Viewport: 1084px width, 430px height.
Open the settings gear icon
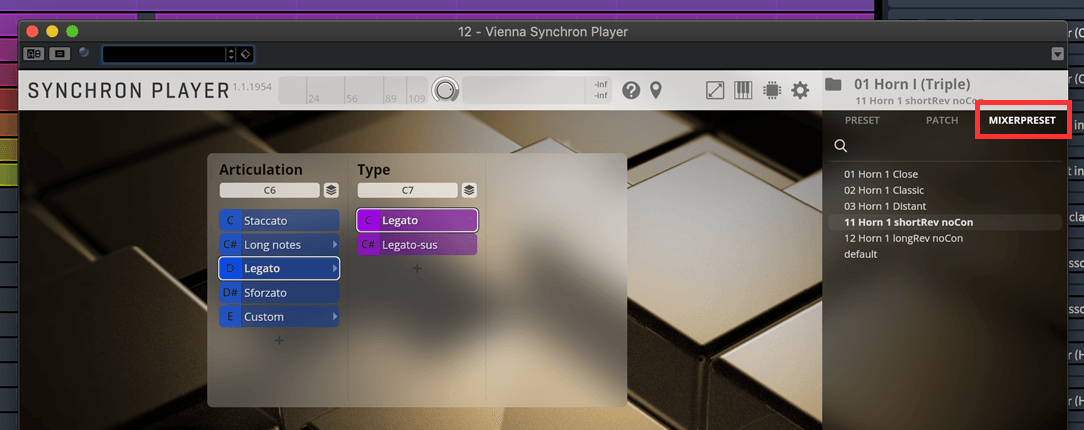(800, 90)
